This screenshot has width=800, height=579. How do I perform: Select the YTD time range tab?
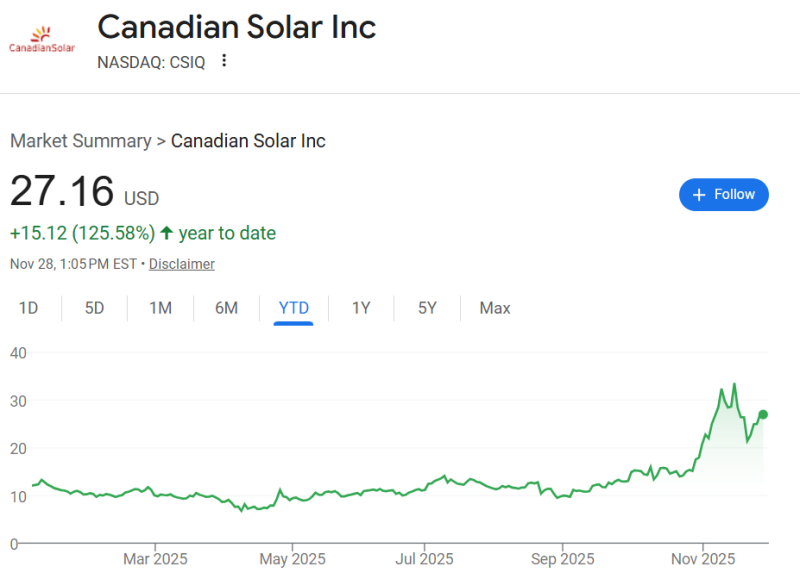[294, 308]
